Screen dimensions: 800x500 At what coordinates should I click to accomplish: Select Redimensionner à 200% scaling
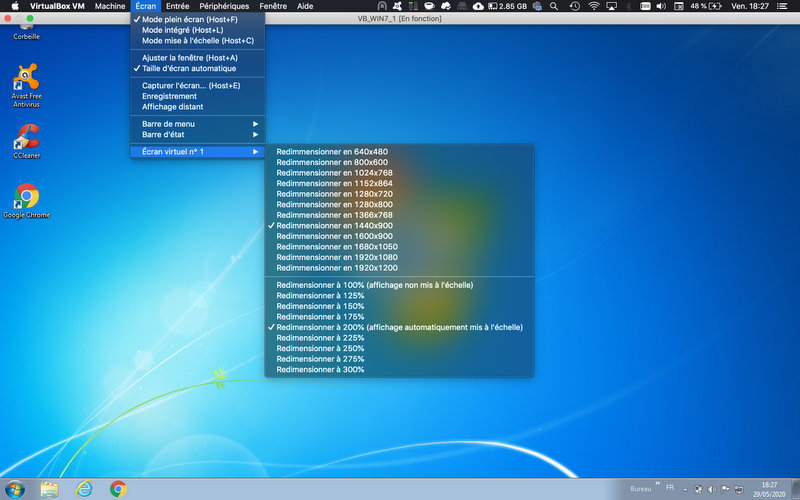pos(399,327)
